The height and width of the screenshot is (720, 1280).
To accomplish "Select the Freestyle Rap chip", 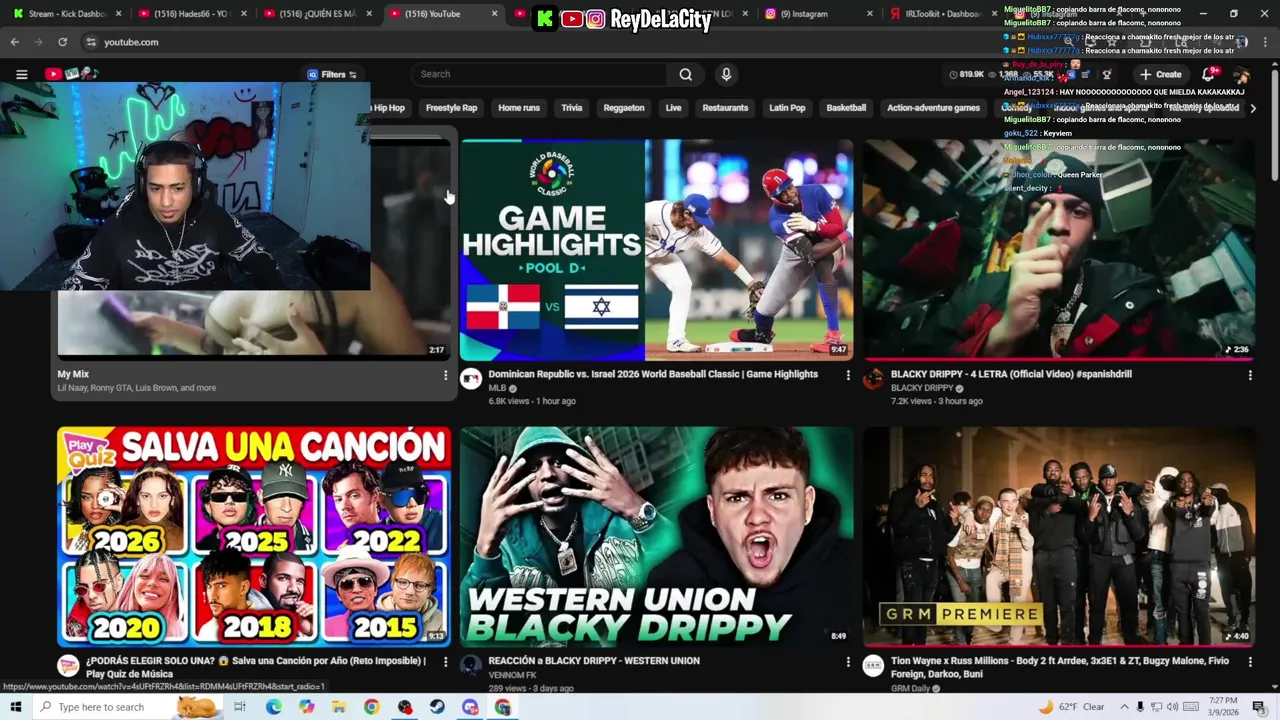I will coord(451,108).
